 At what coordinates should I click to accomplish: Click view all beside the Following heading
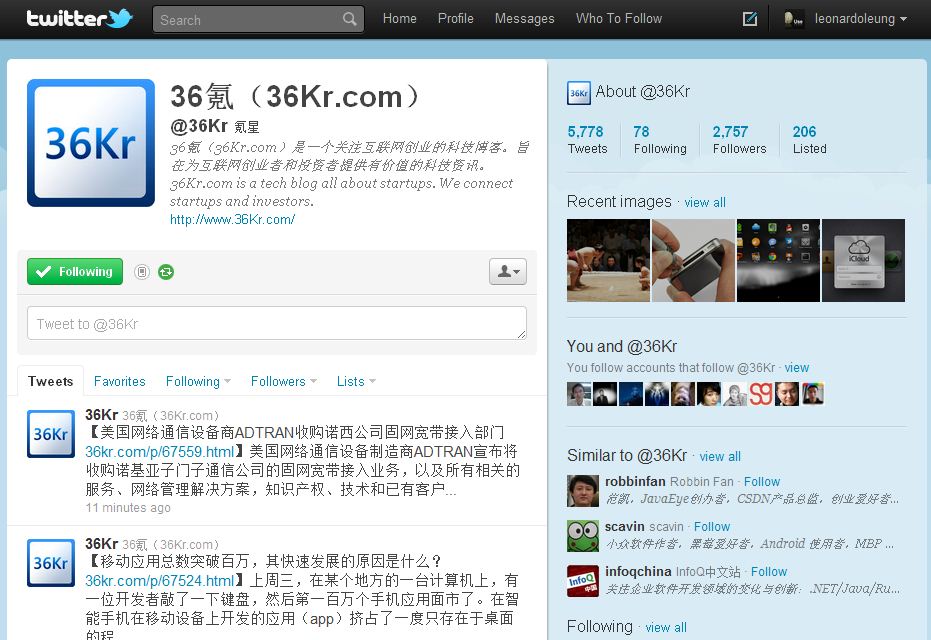coord(666,628)
